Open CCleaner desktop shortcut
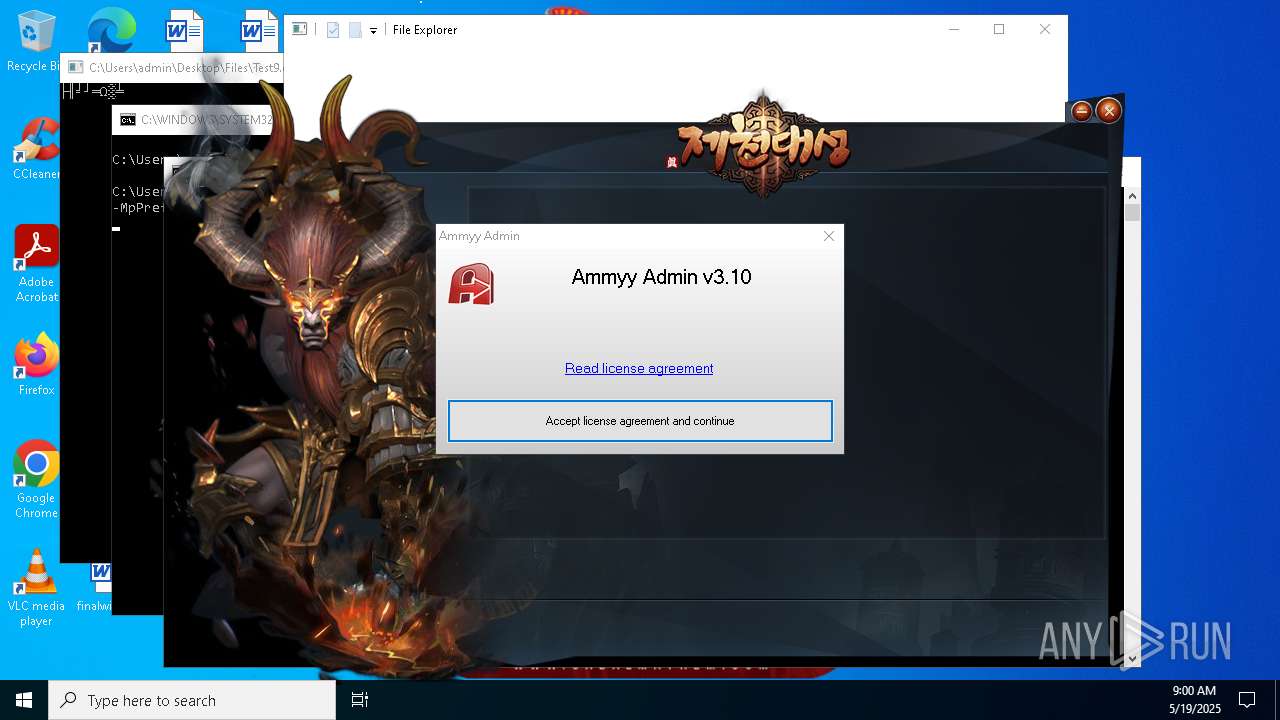Viewport: 1280px width, 720px height. pyautogui.click(x=36, y=148)
